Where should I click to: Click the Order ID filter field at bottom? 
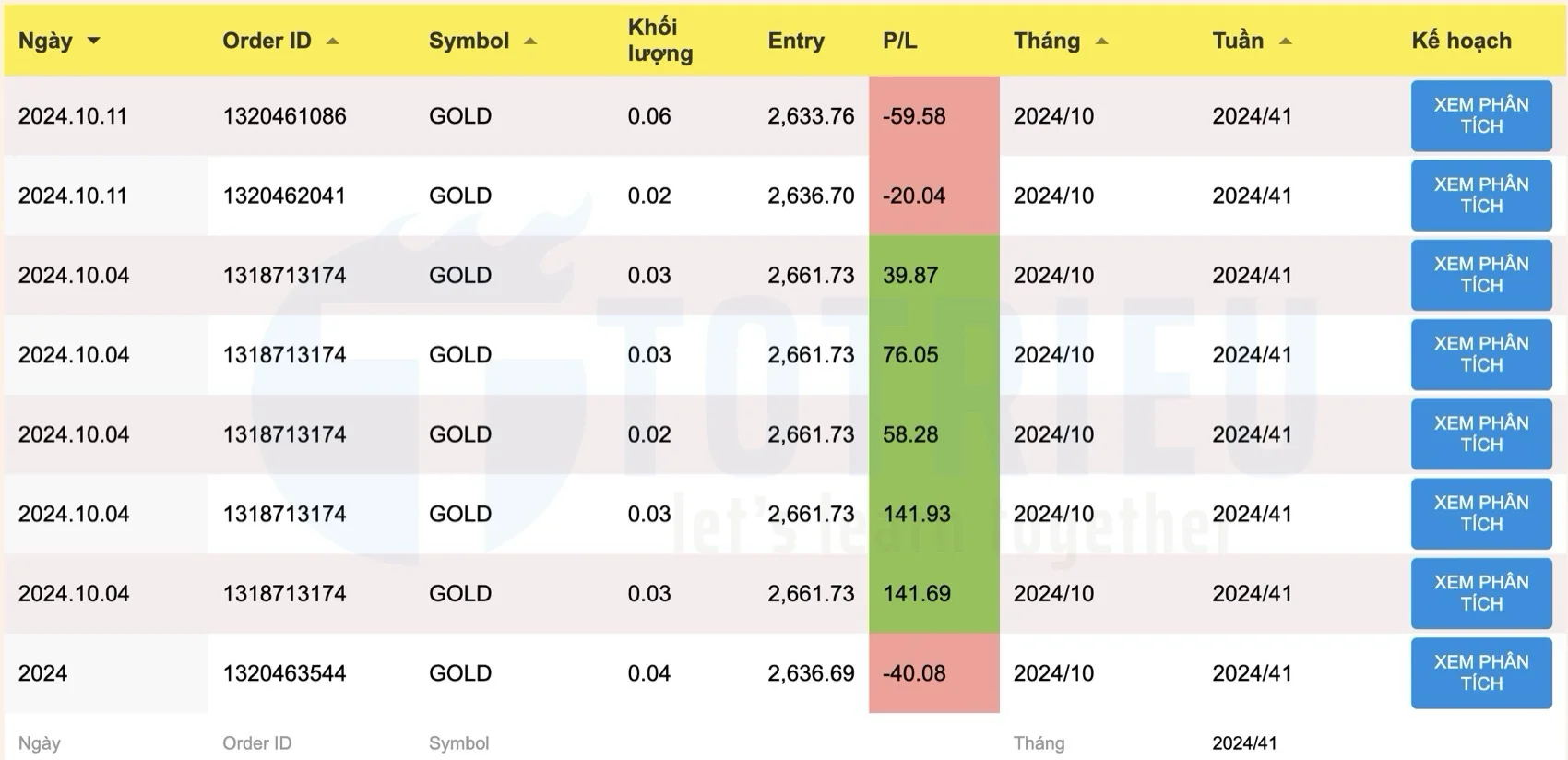click(x=258, y=742)
